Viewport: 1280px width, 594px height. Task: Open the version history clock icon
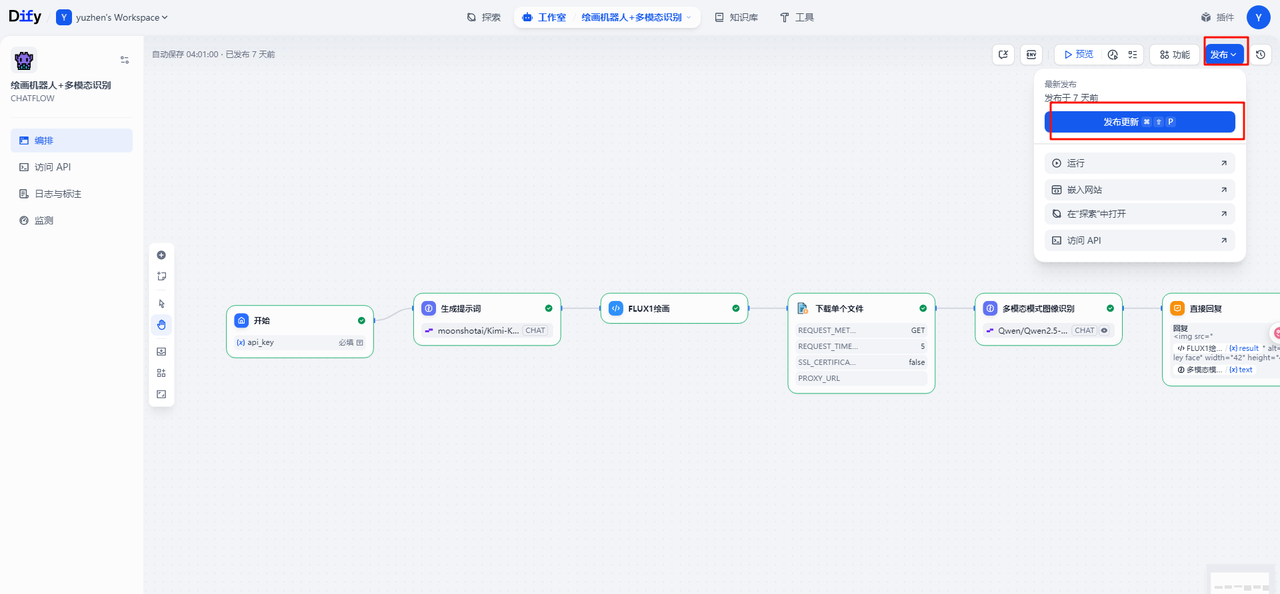click(1261, 55)
